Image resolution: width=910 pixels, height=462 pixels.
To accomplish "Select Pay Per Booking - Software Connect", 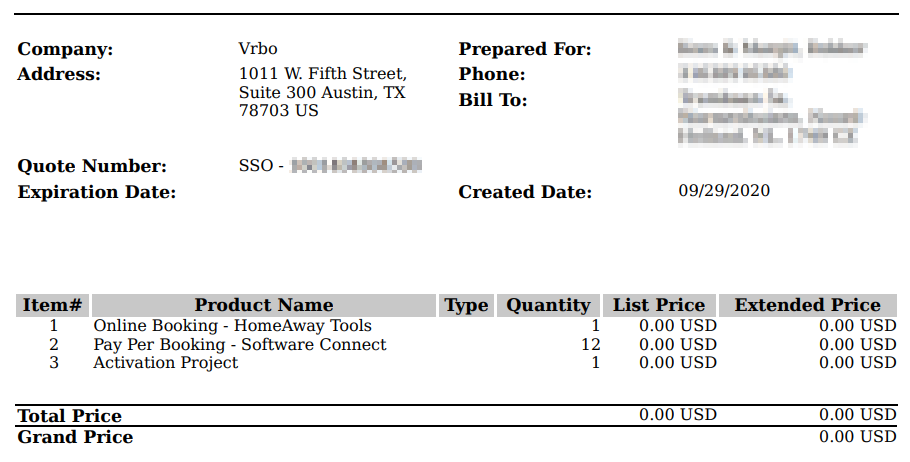I will [240, 344].
